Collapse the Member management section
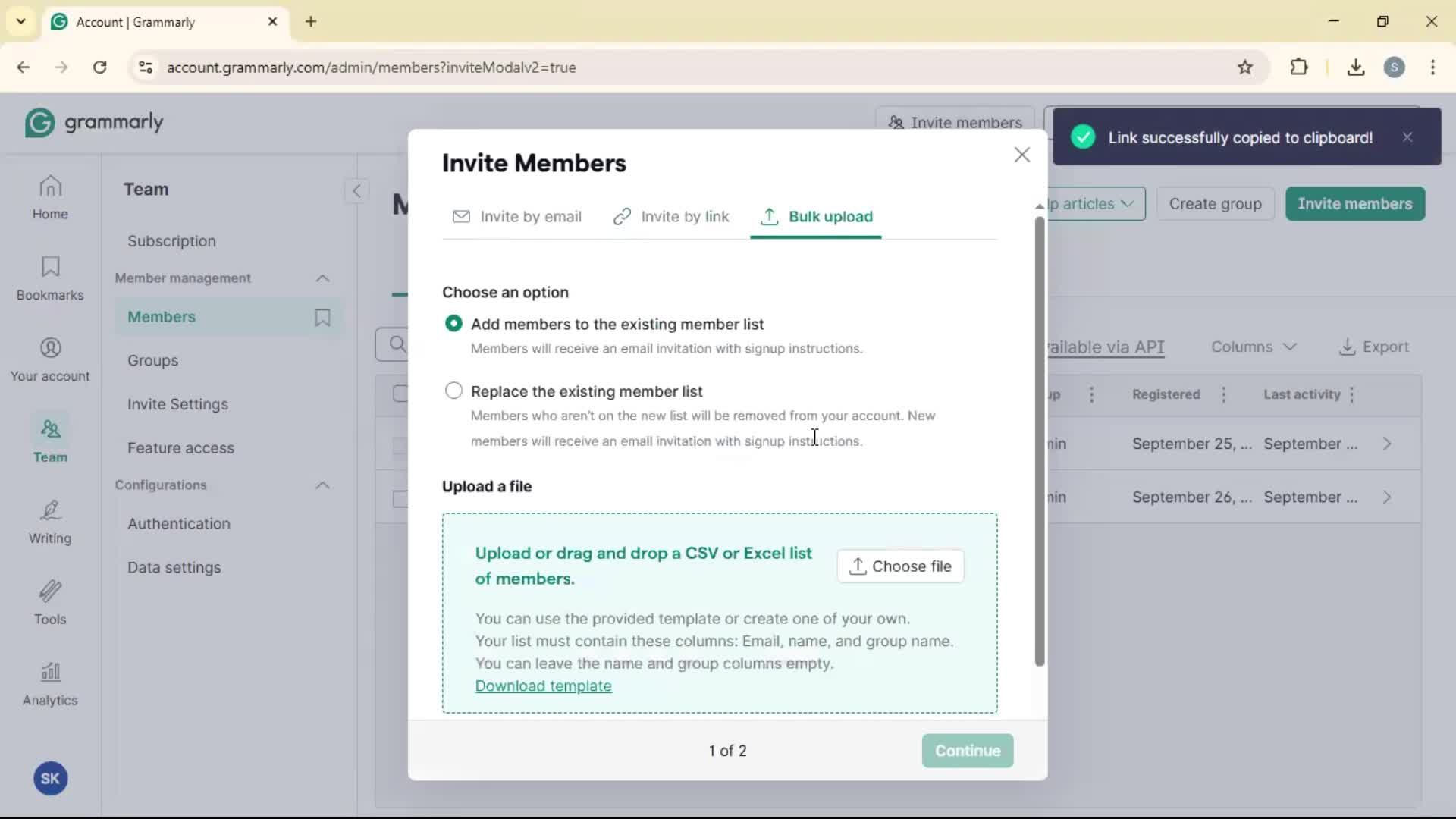1456x819 pixels. (322, 278)
